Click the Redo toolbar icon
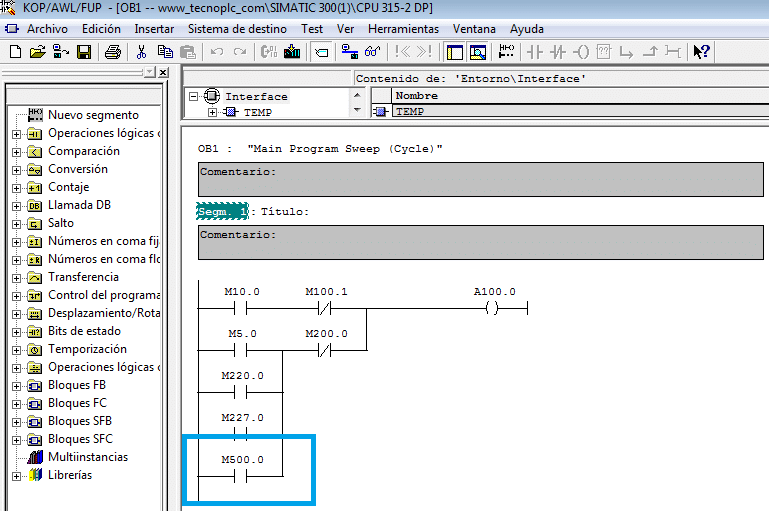769x511 pixels. 240,51
